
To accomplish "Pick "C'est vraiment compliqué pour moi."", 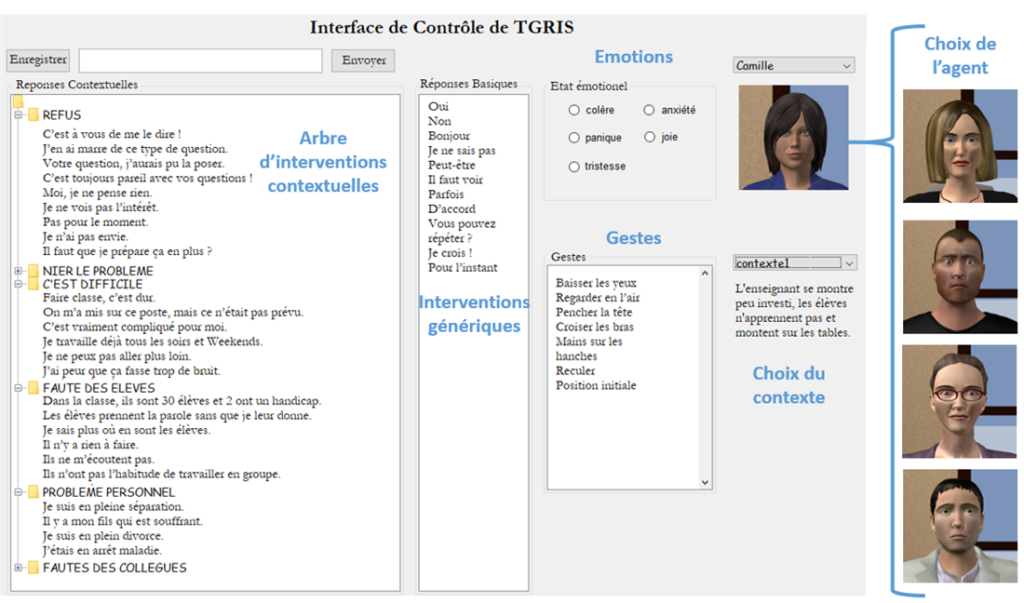I will pyautogui.click(x=135, y=327).
